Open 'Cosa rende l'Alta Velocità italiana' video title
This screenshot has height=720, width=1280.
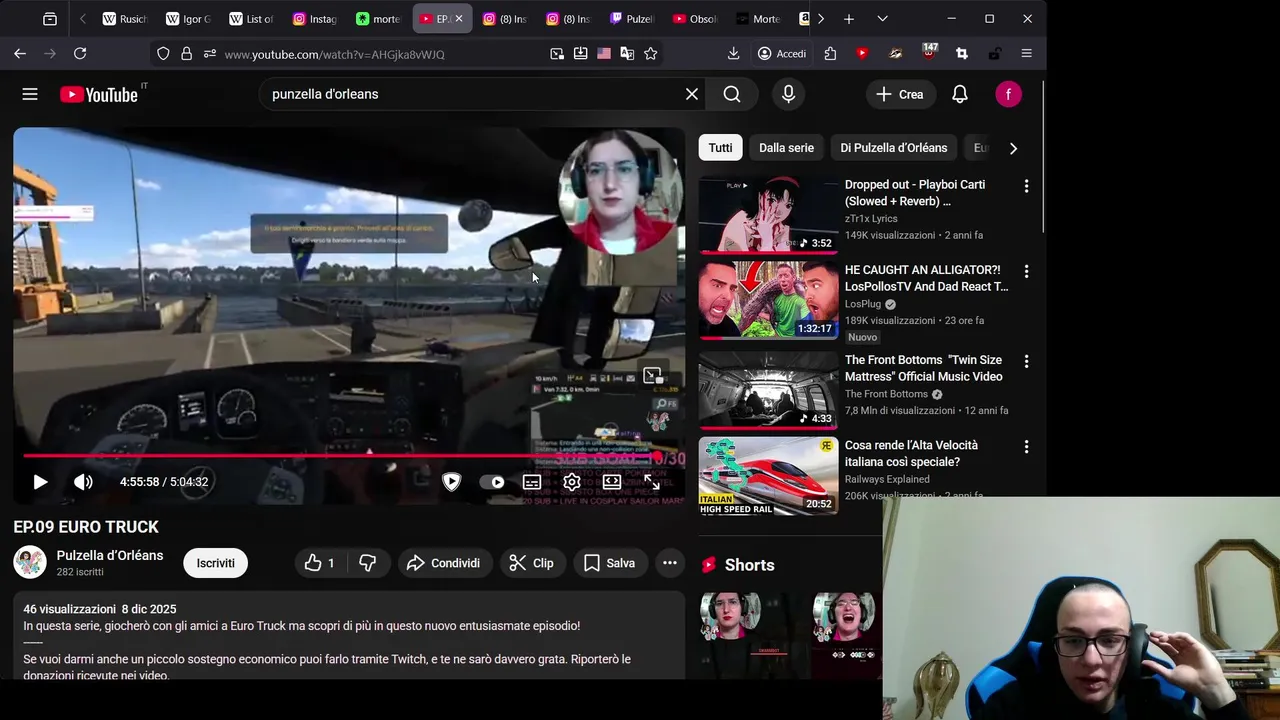pyautogui.click(x=912, y=453)
